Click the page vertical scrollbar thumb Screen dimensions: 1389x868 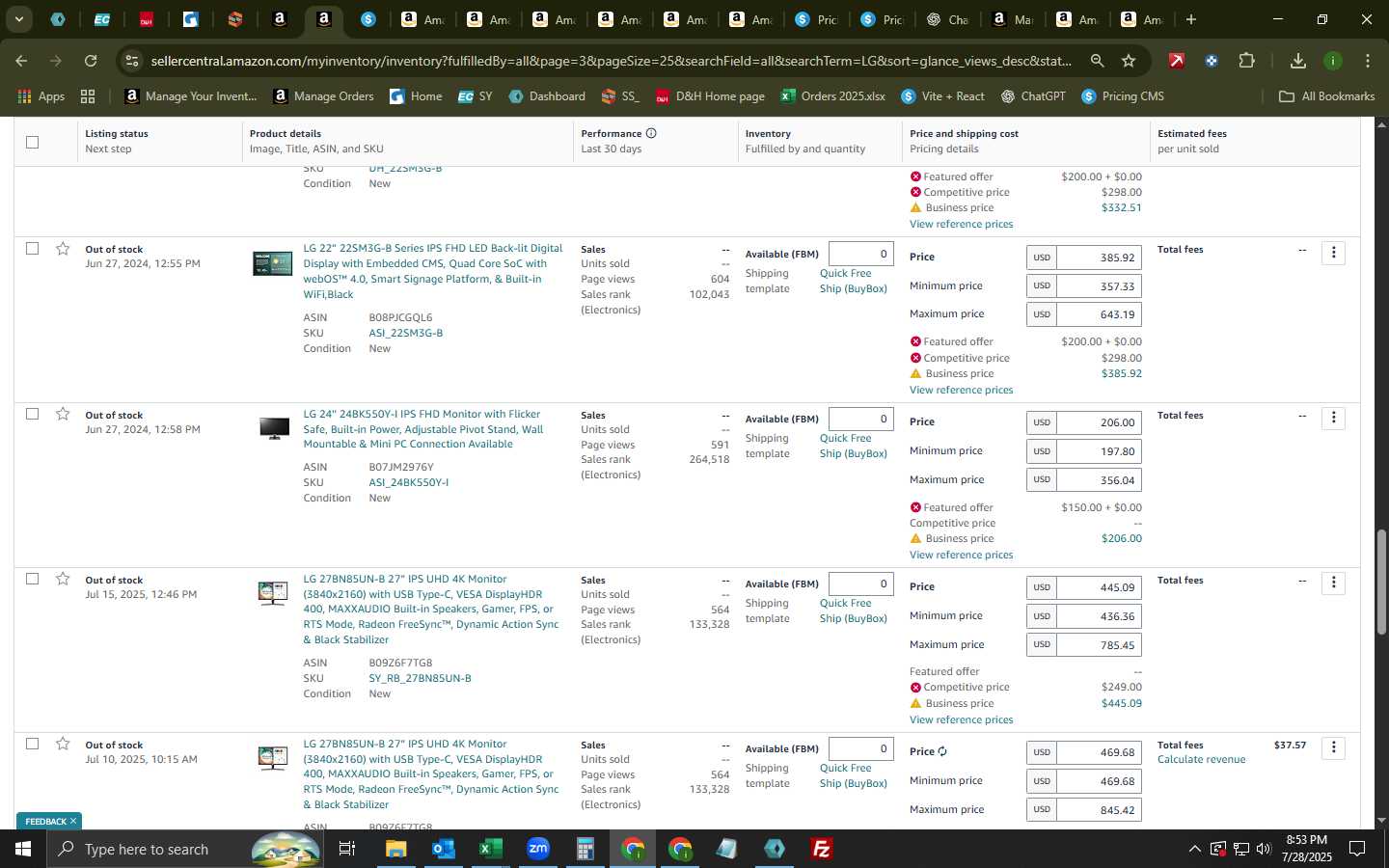click(1381, 582)
